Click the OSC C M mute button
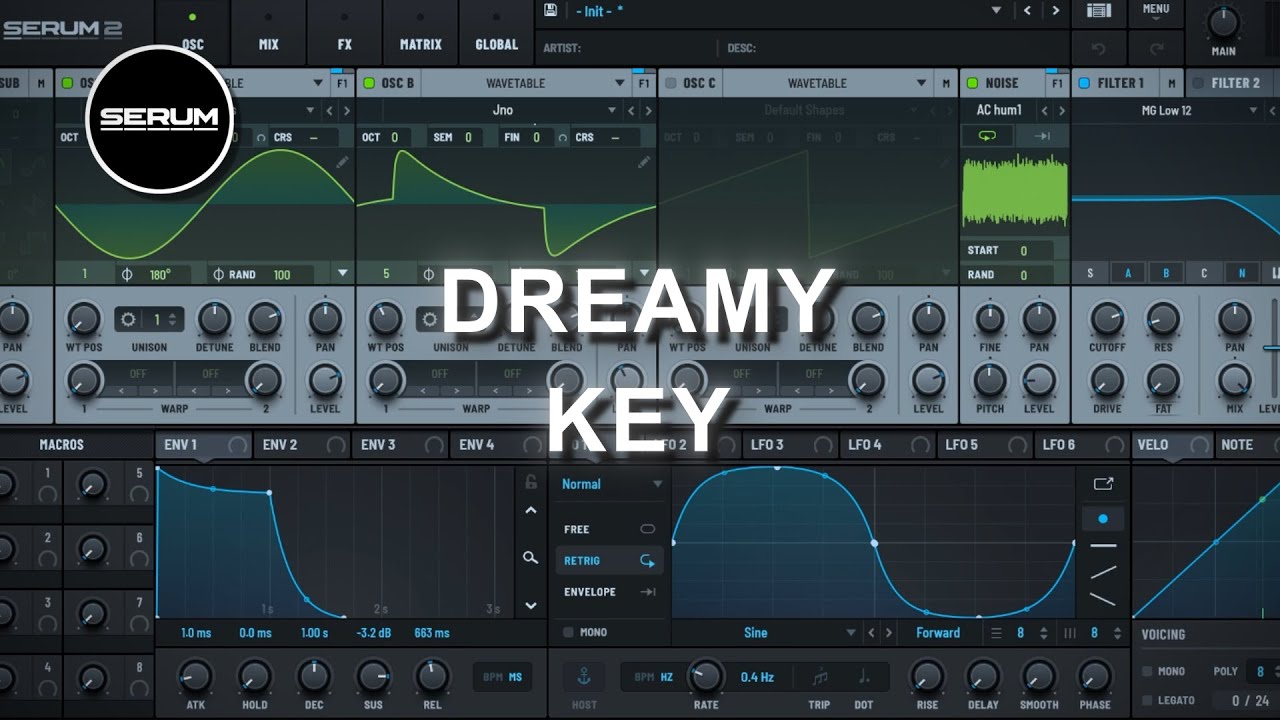The height and width of the screenshot is (720, 1280). click(x=945, y=83)
